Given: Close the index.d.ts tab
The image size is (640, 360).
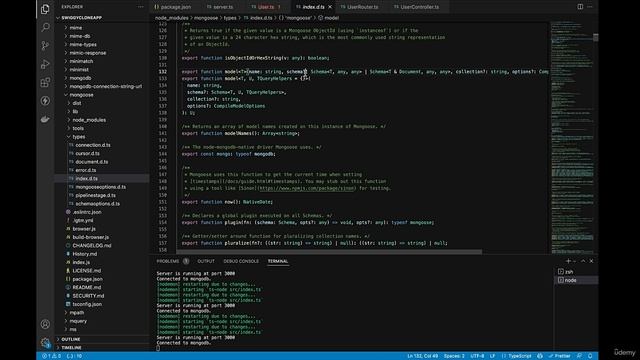Looking at the screenshot, I should [x=330, y=7].
